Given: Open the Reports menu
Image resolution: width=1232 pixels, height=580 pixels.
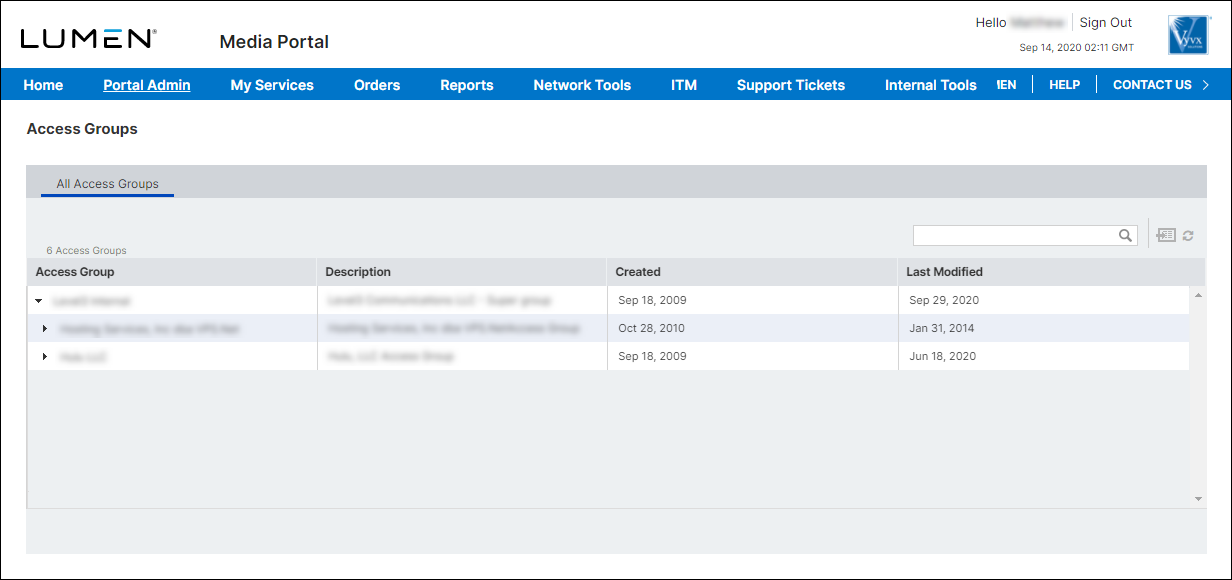Looking at the screenshot, I should coord(467,85).
